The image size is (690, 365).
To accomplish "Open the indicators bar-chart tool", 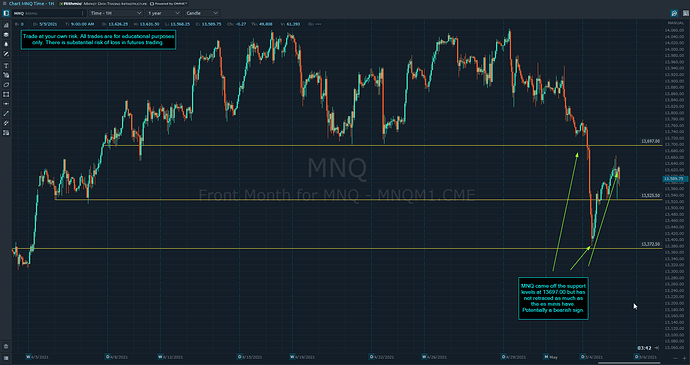I will click(x=6, y=26).
